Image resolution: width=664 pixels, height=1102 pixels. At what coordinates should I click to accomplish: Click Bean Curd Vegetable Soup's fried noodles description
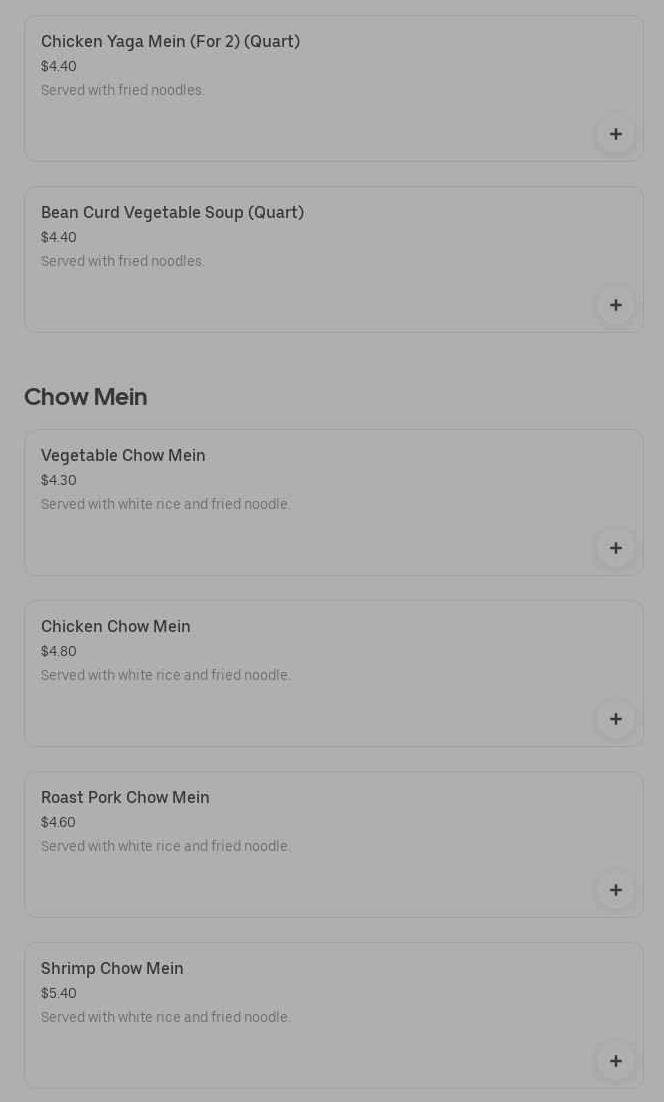pos(123,261)
